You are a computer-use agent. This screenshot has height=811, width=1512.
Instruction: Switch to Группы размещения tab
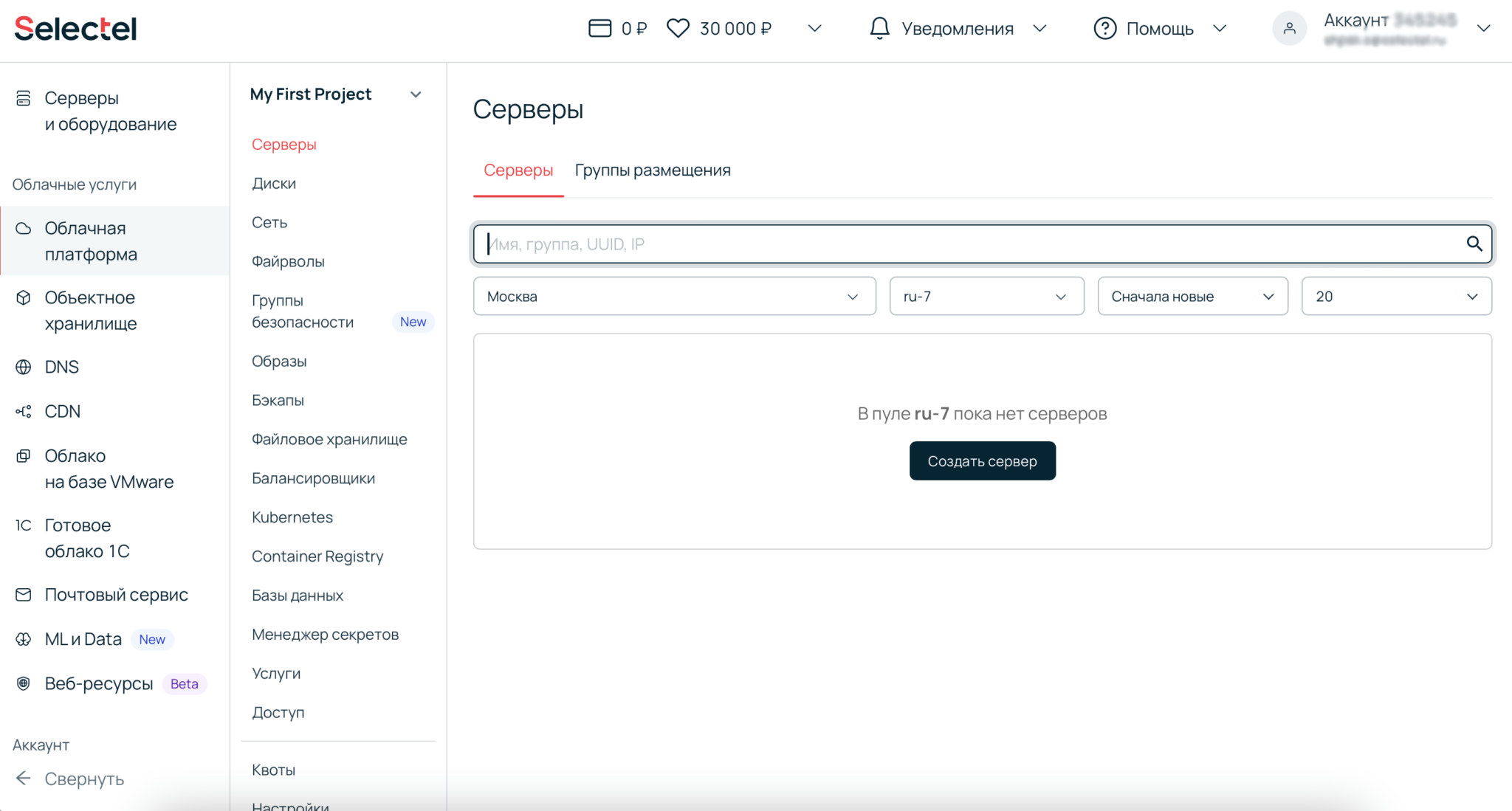pos(653,170)
